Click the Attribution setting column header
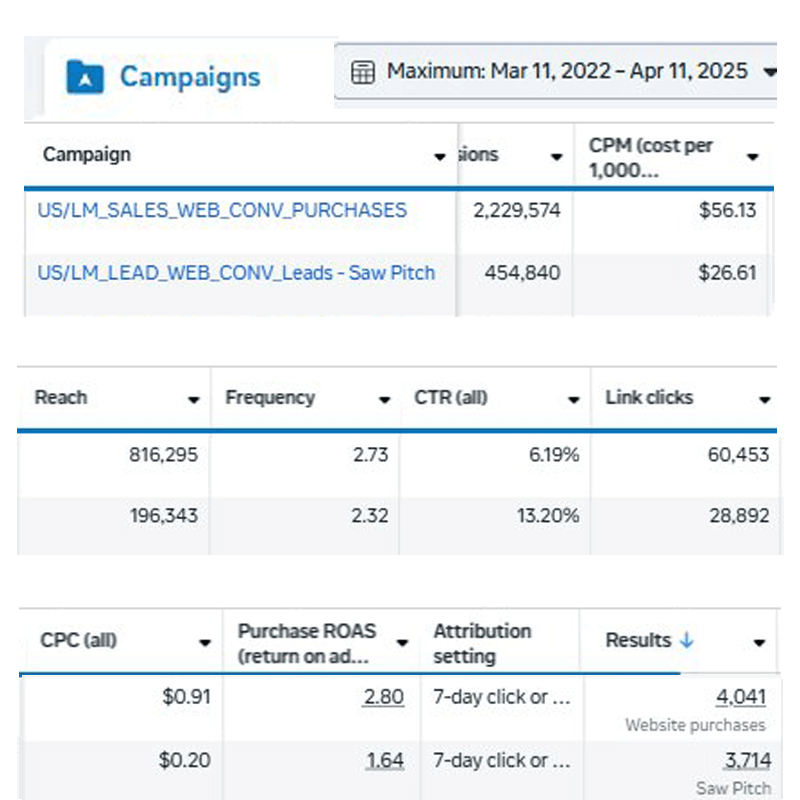The width and height of the screenshot is (800, 800). point(482,644)
